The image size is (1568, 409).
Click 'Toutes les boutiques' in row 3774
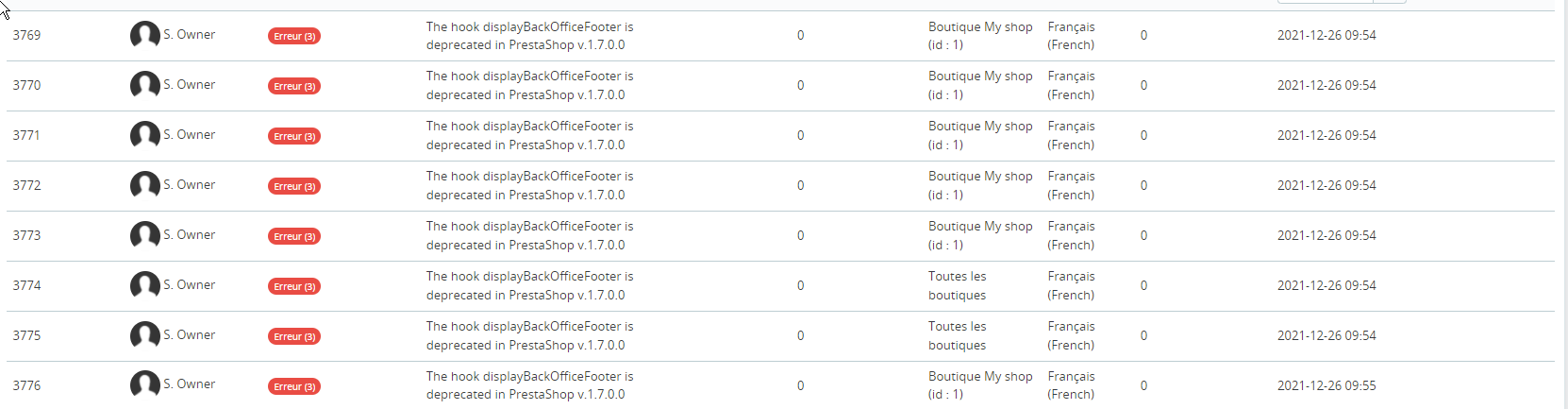(x=957, y=285)
